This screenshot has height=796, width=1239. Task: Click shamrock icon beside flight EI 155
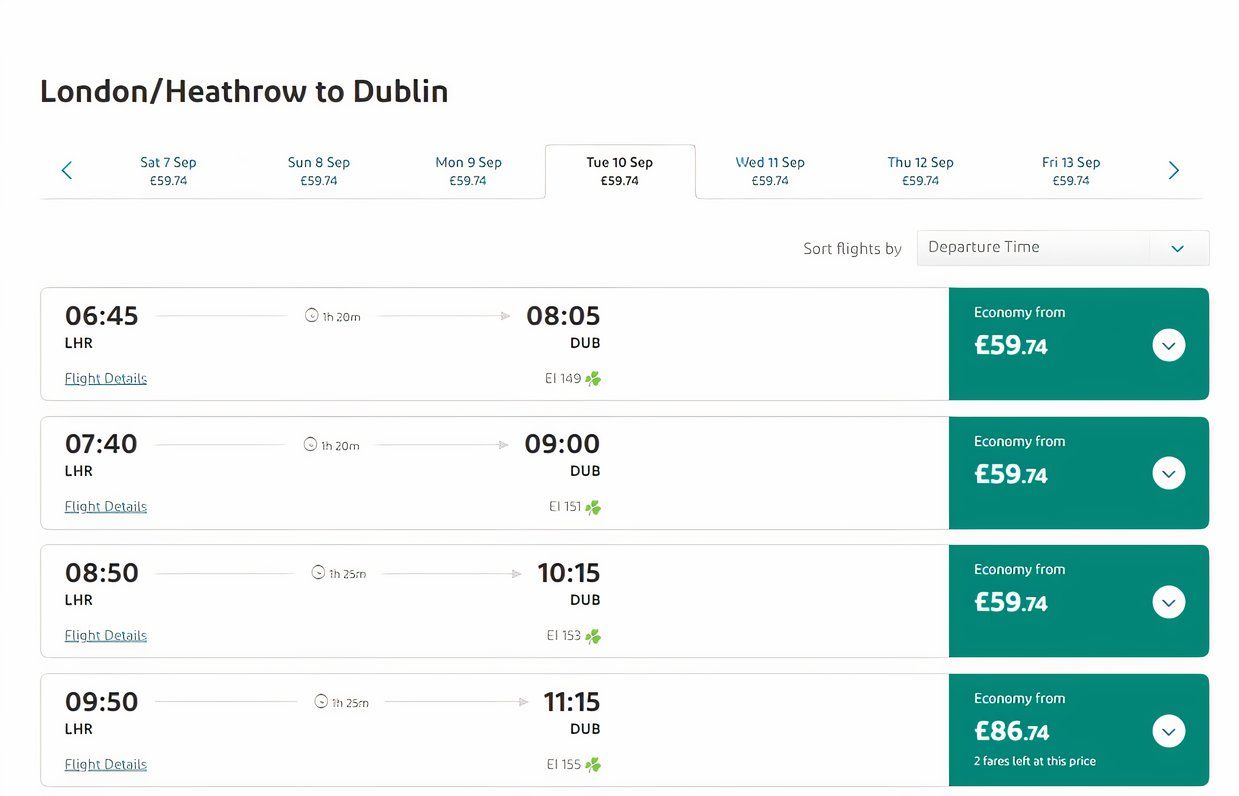[x=593, y=765]
